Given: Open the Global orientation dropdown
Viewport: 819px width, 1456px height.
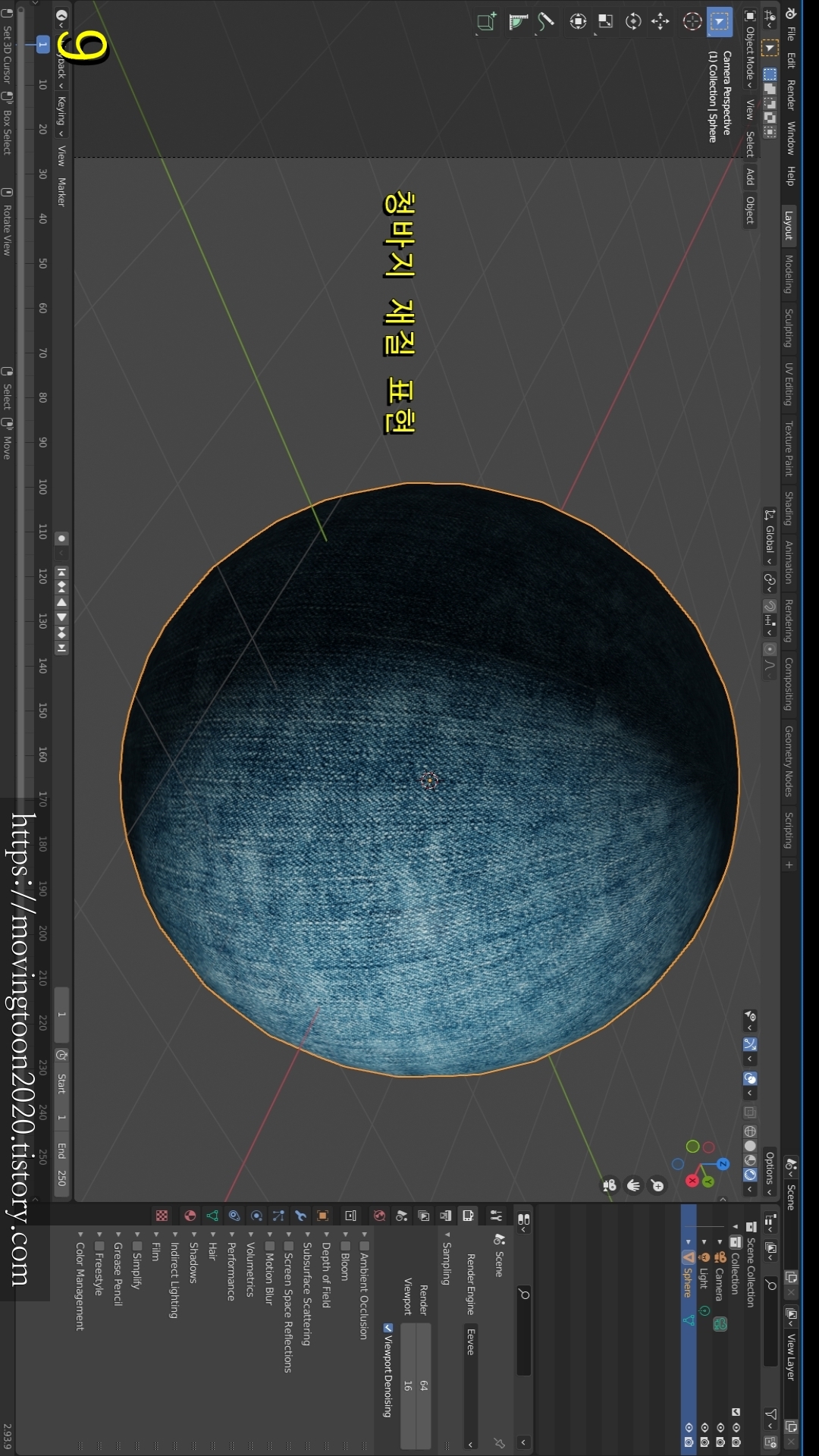Looking at the screenshot, I should click(769, 537).
